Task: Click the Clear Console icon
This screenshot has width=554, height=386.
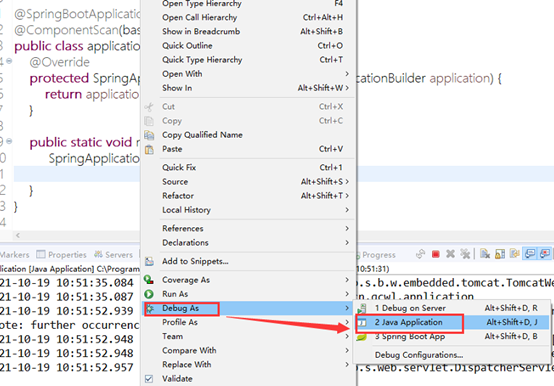Action: (x=485, y=254)
